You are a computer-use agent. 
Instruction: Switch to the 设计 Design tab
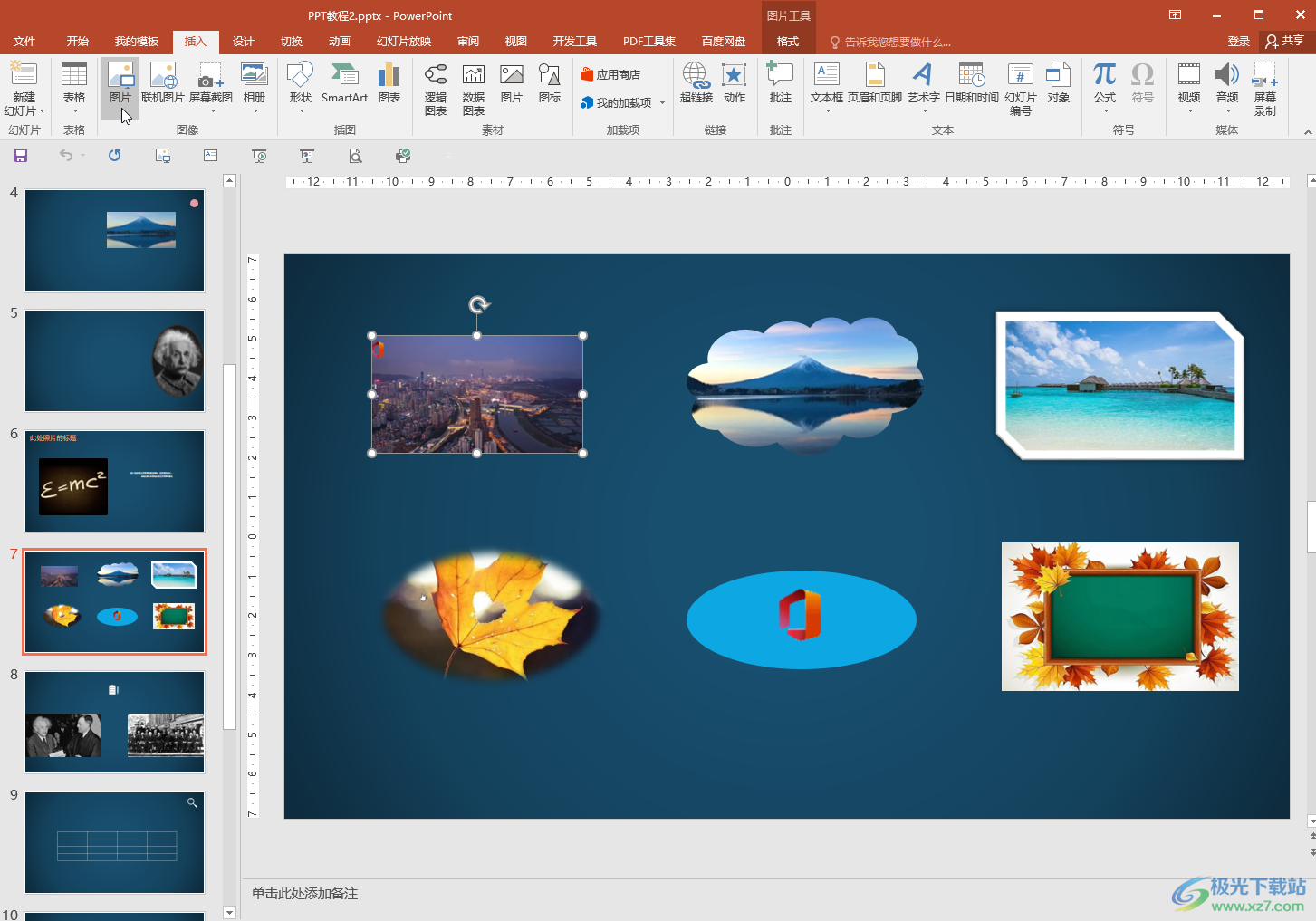244,42
